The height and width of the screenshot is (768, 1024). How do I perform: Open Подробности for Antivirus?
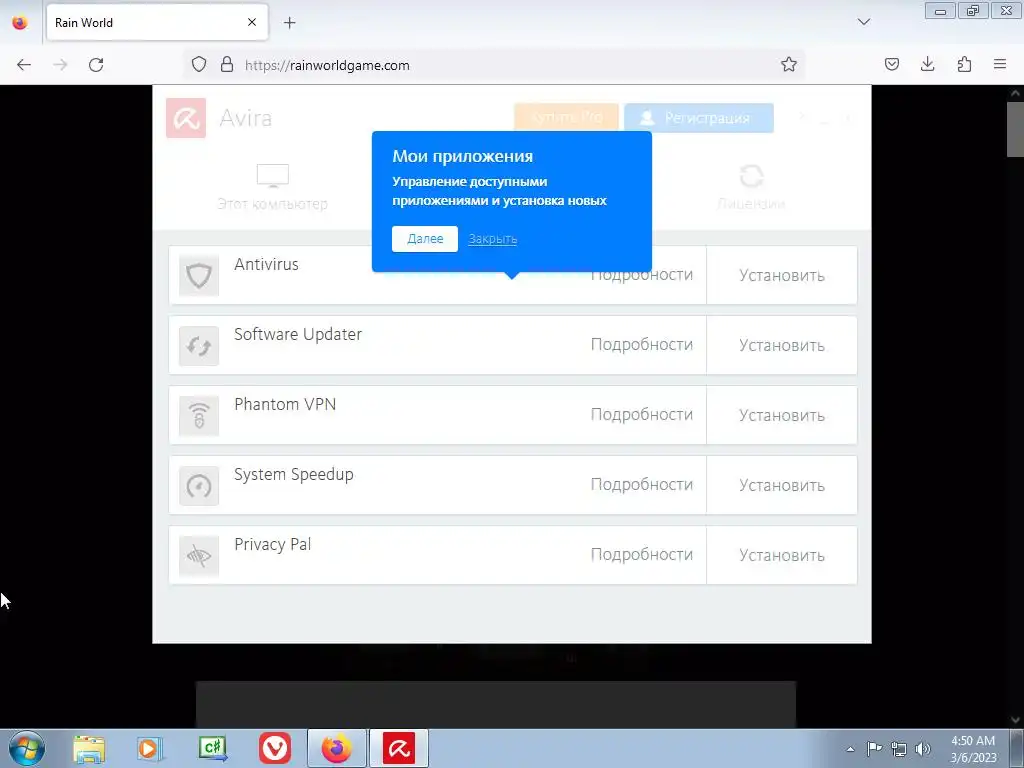(642, 275)
